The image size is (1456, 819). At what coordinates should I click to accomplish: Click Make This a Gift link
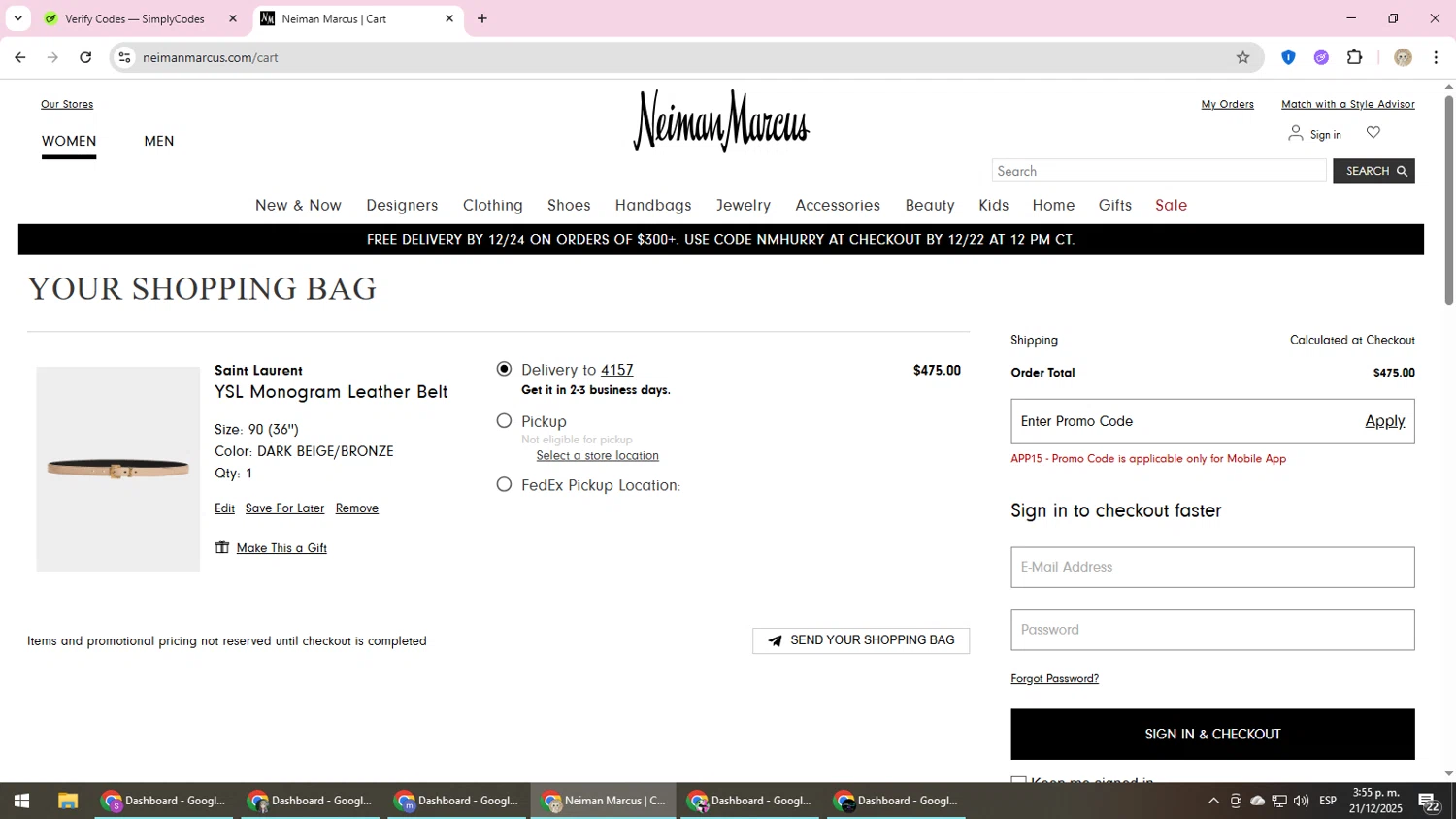click(281, 548)
